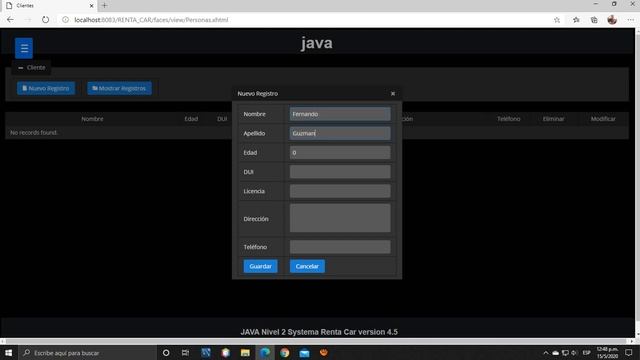Click the Edad column header
The height and width of the screenshot is (360, 640).
tap(191, 119)
